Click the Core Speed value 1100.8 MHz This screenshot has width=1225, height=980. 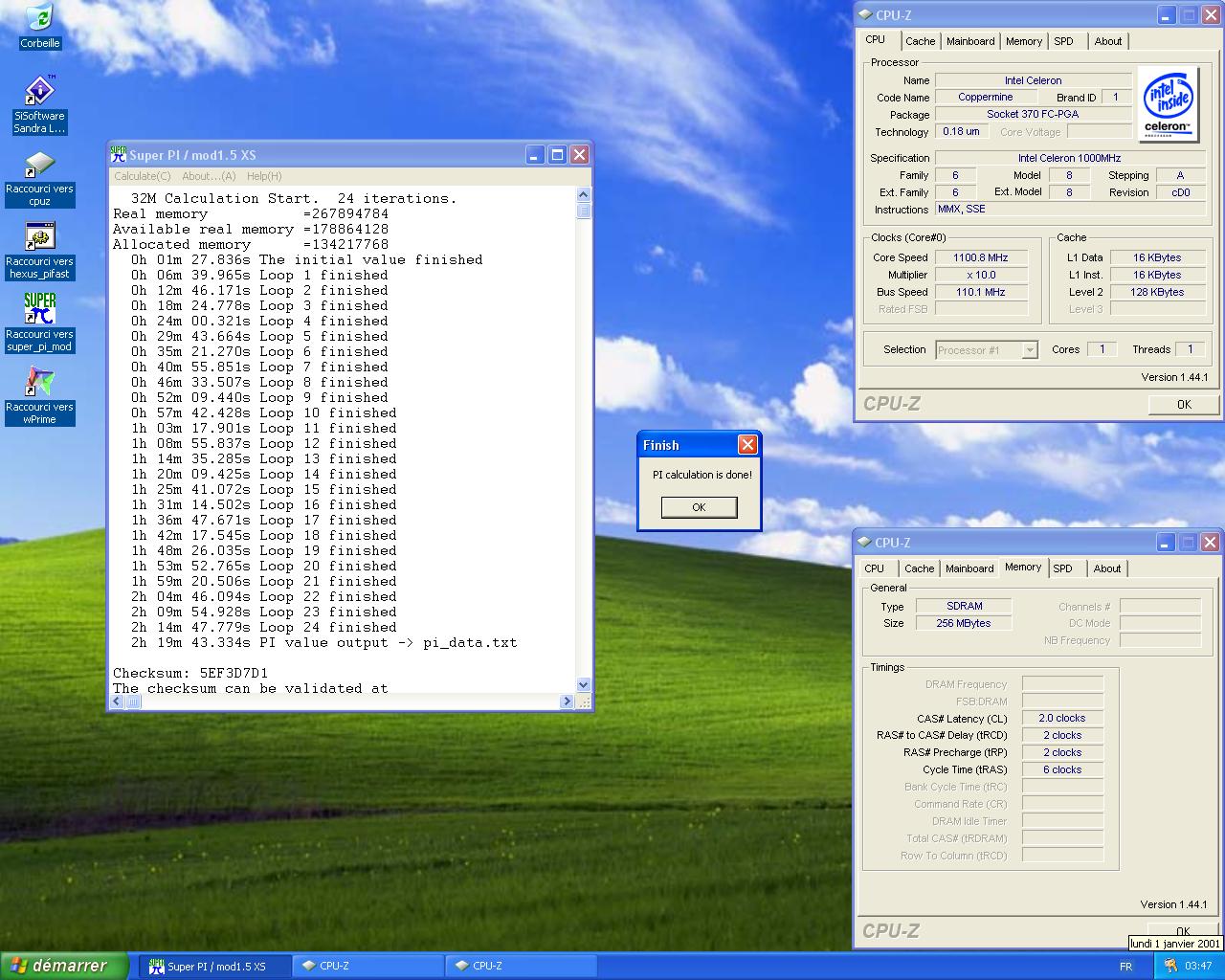[981, 257]
